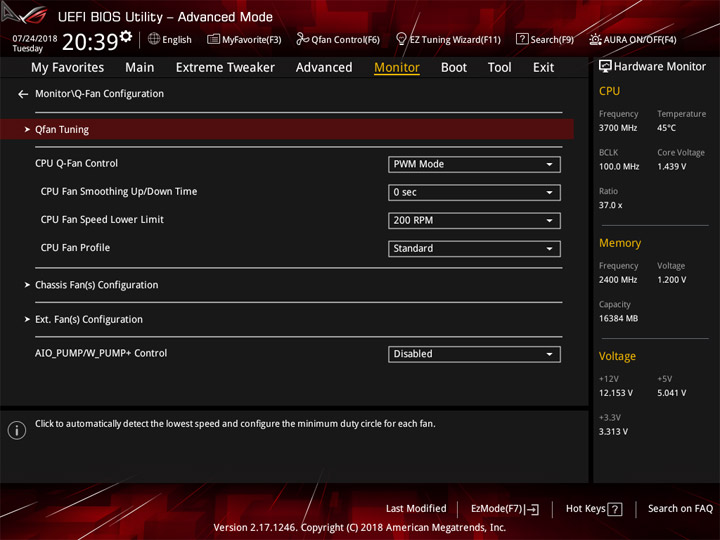Open the Extreme Tweaker tab
The image size is (720, 540).
[x=225, y=68]
